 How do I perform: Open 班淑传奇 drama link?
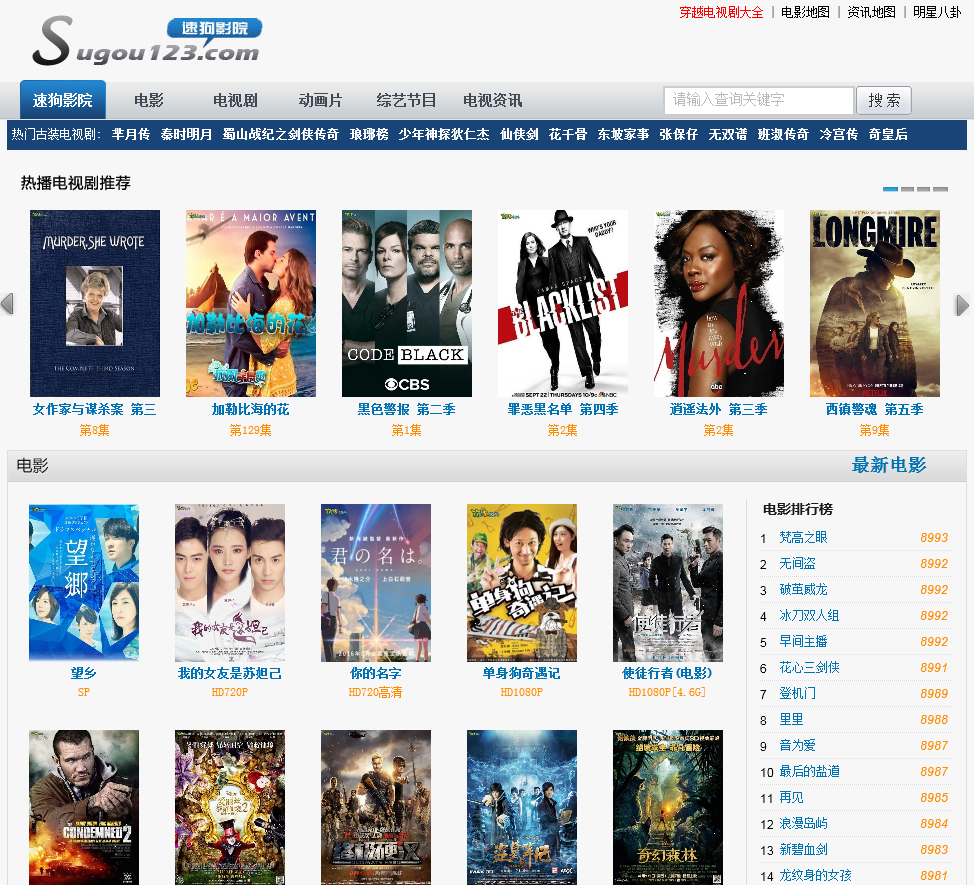click(x=783, y=134)
